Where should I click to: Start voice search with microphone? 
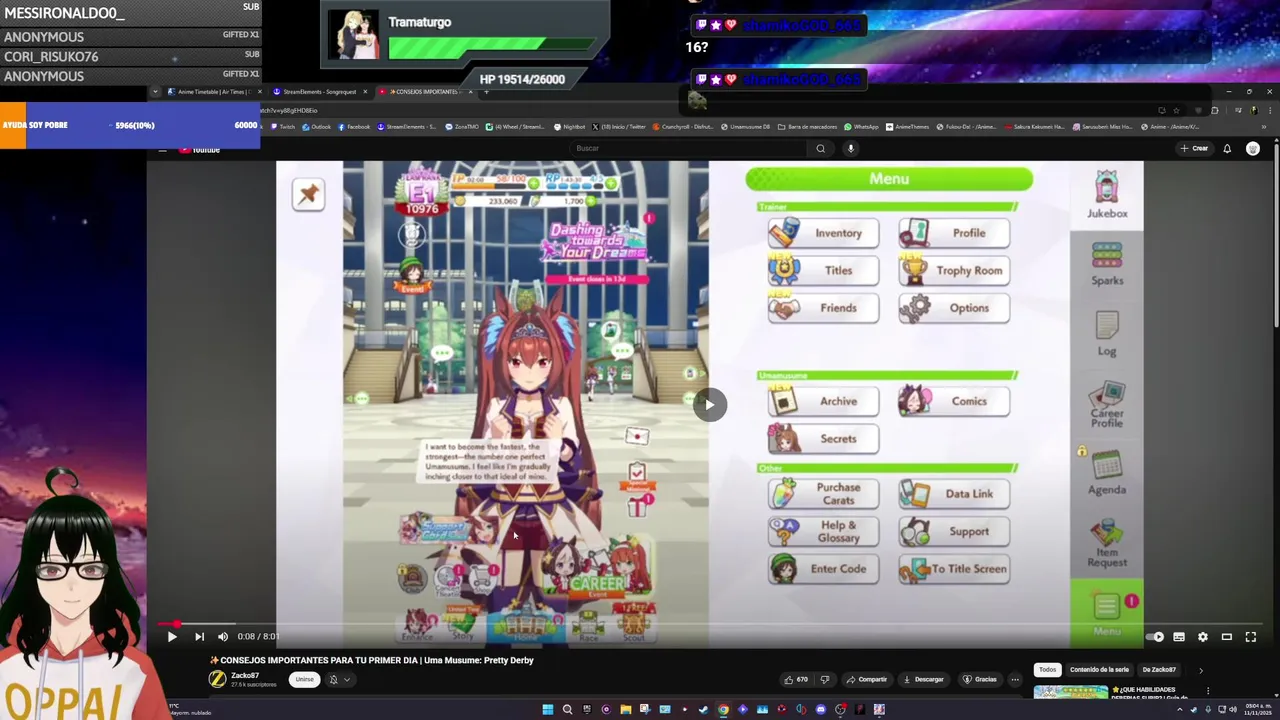(x=851, y=148)
